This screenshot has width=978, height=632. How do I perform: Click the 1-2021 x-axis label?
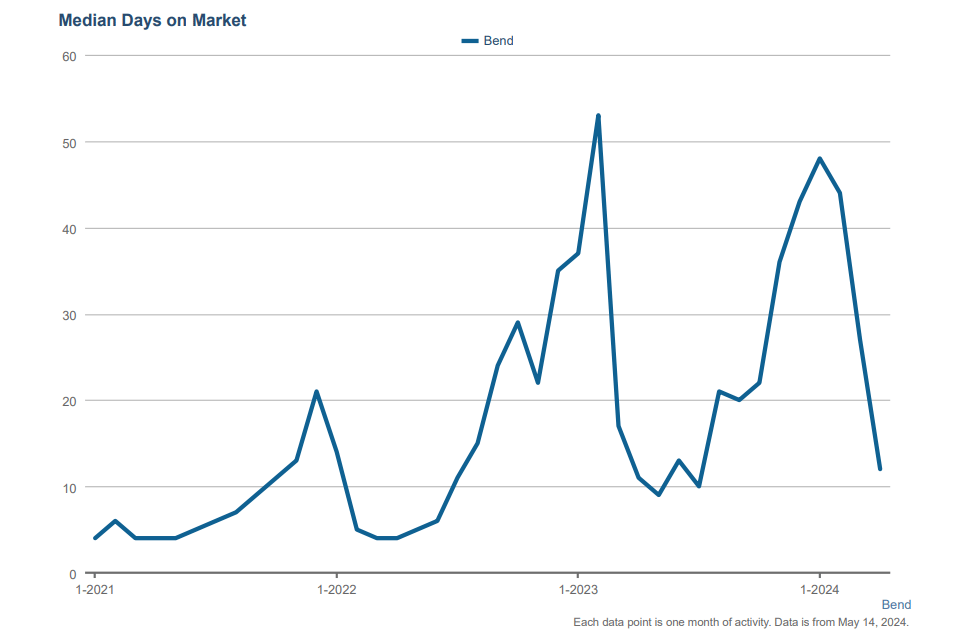pyautogui.click(x=95, y=590)
